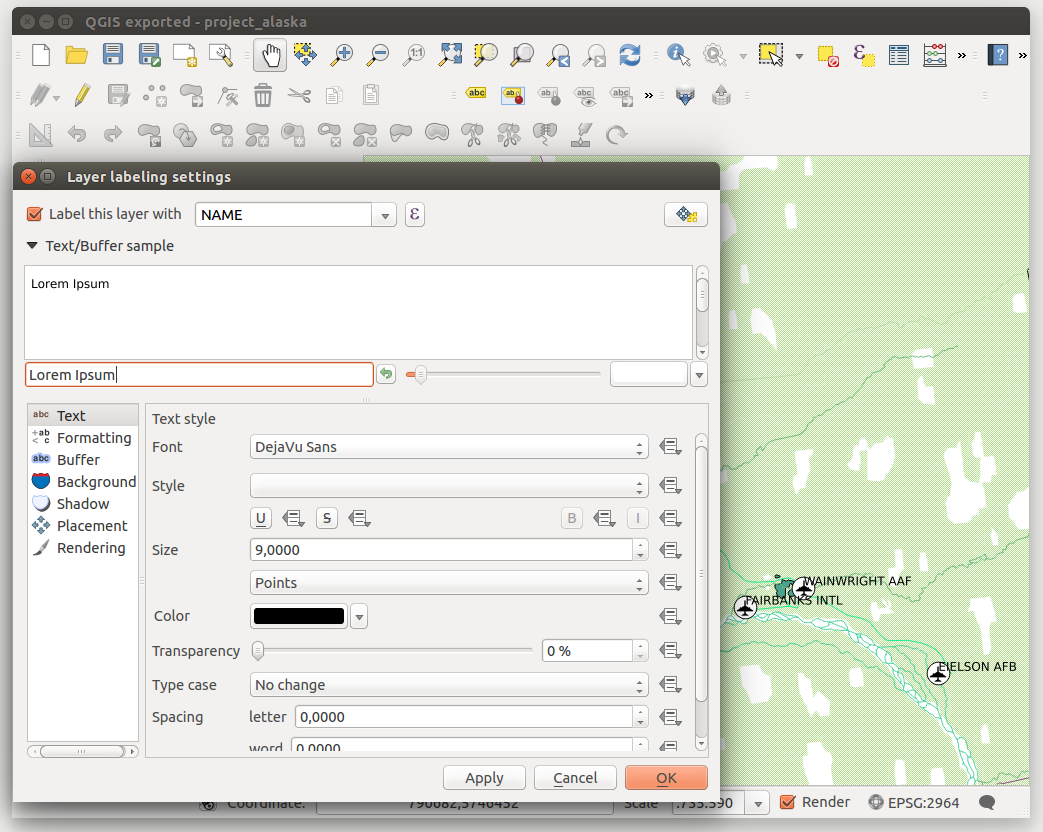
Task: Click the Zoom In magnifier tool
Action: click(342, 55)
